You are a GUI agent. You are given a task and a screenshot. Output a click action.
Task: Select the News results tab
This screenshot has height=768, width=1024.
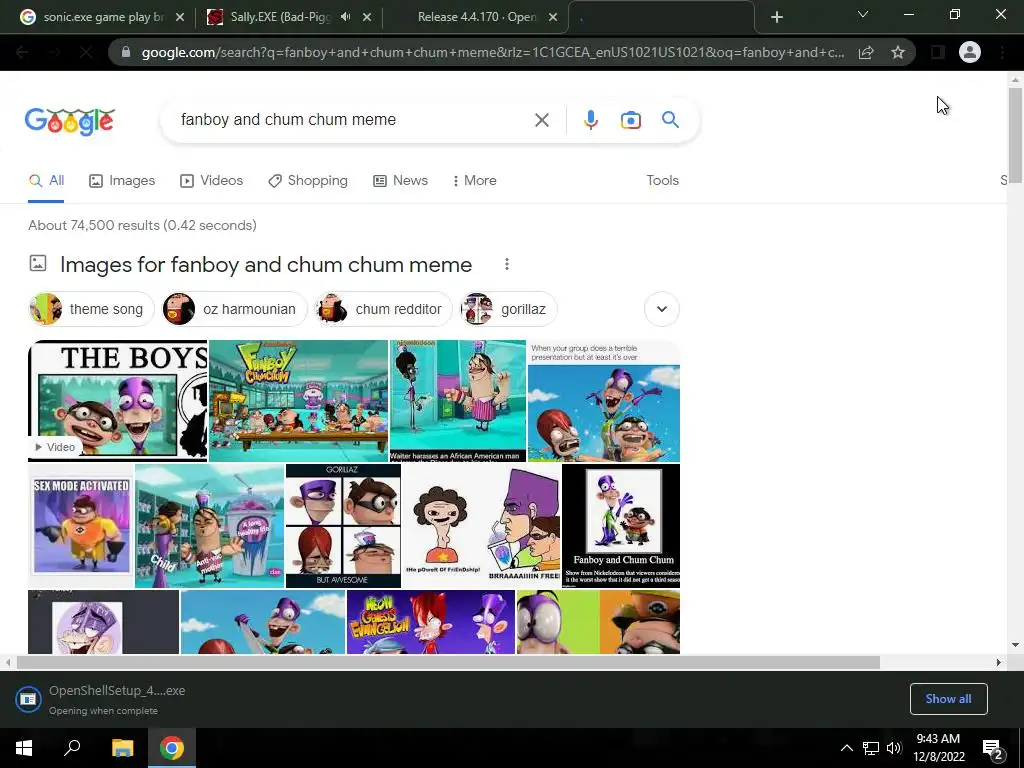coord(400,181)
